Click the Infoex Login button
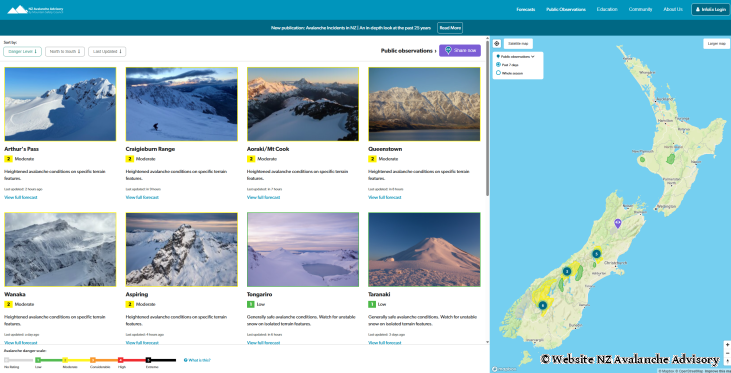The height and width of the screenshot is (373, 731). 710,9
